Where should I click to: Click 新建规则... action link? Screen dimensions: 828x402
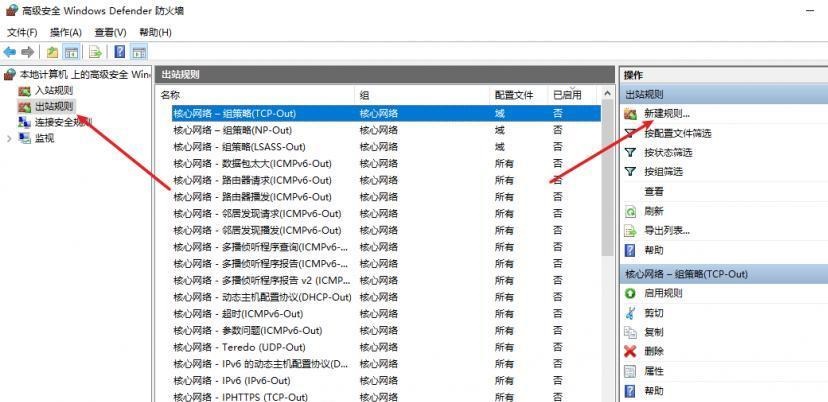tap(667, 114)
